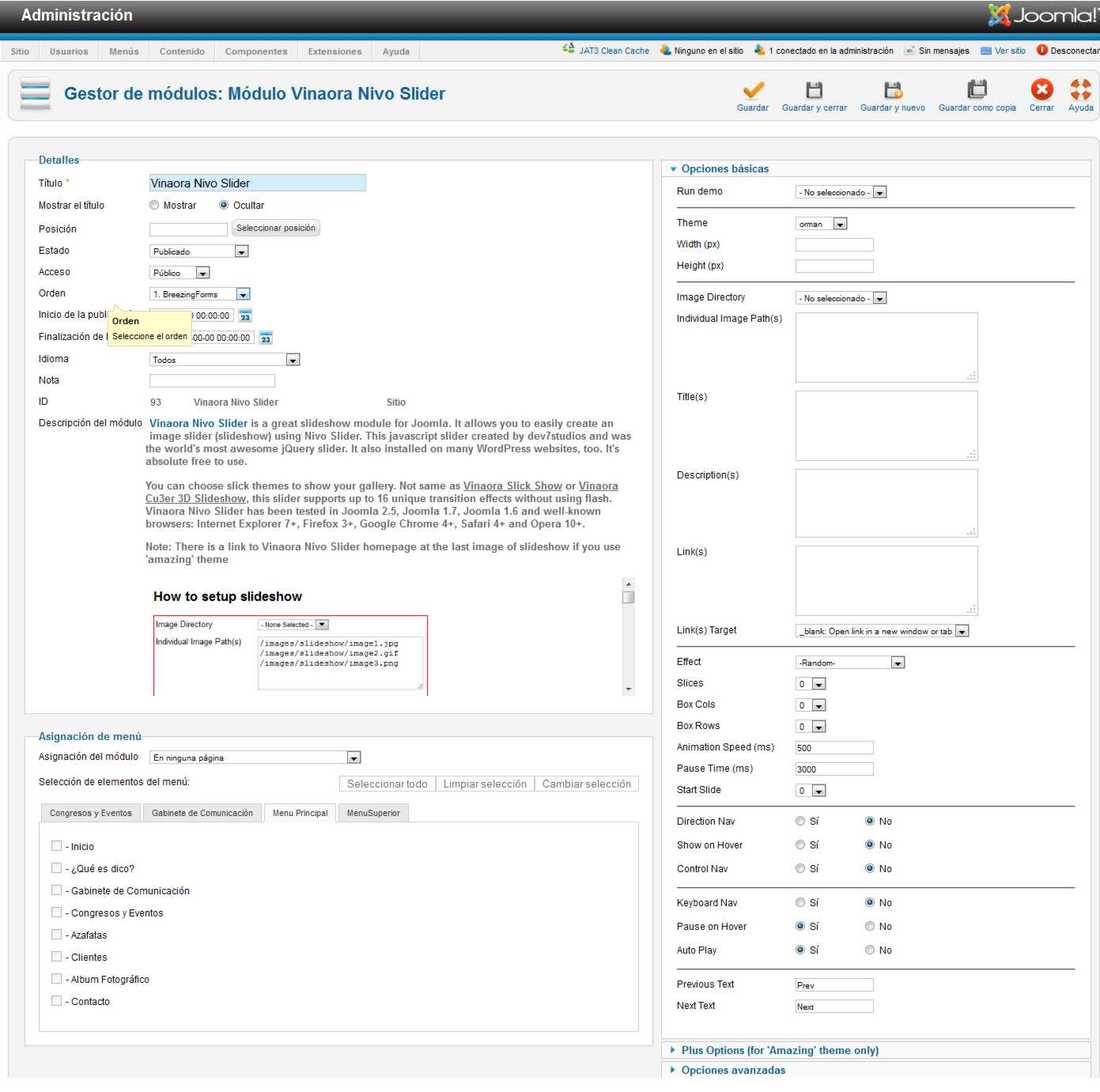
Task: Set Show on Hover to Sí
Action: tap(800, 845)
